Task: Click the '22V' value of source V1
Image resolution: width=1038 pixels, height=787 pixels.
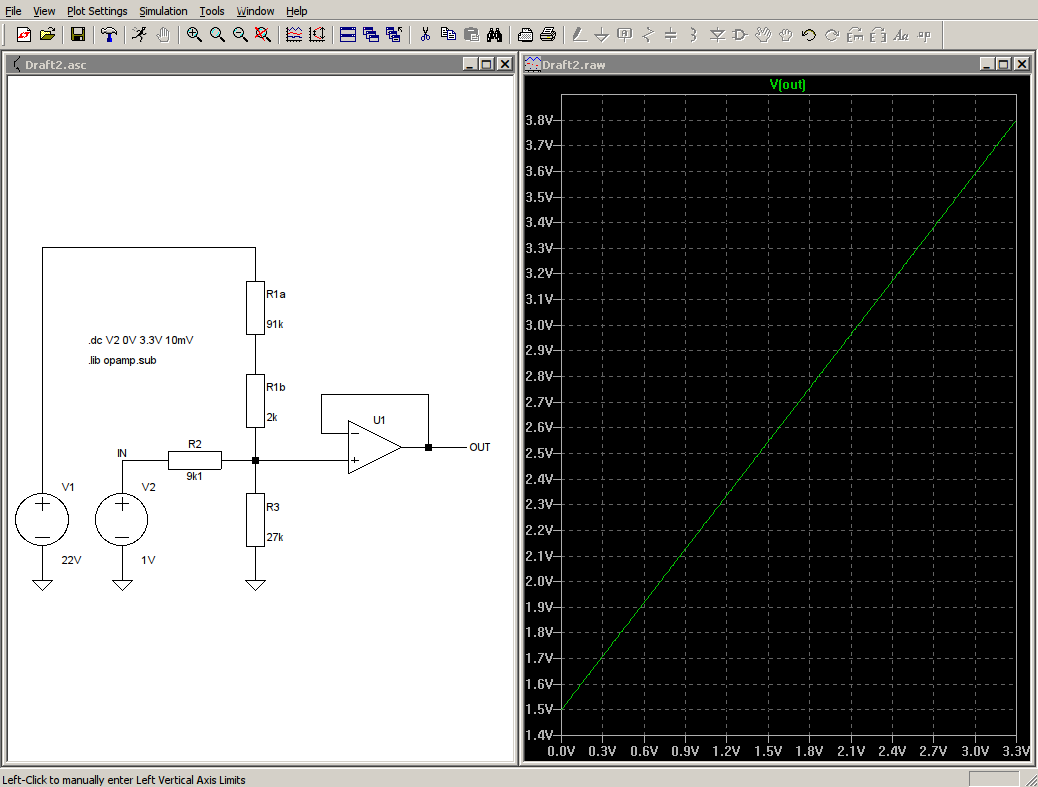Action: tap(71, 560)
